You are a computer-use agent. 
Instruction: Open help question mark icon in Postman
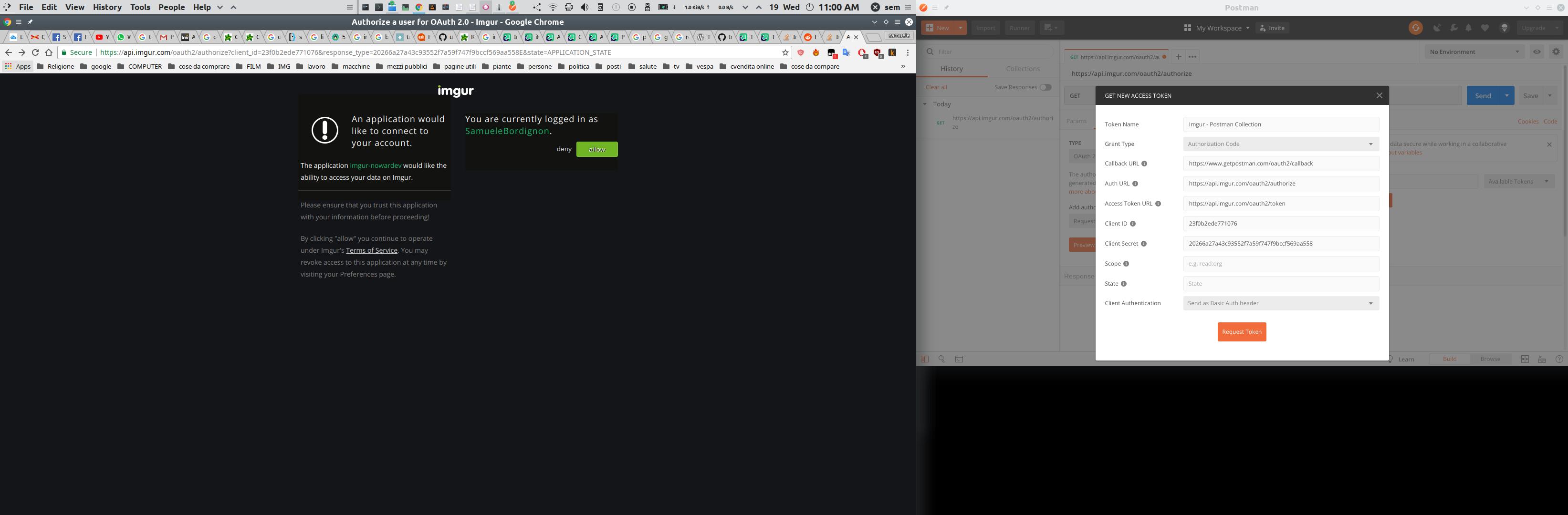1559,360
